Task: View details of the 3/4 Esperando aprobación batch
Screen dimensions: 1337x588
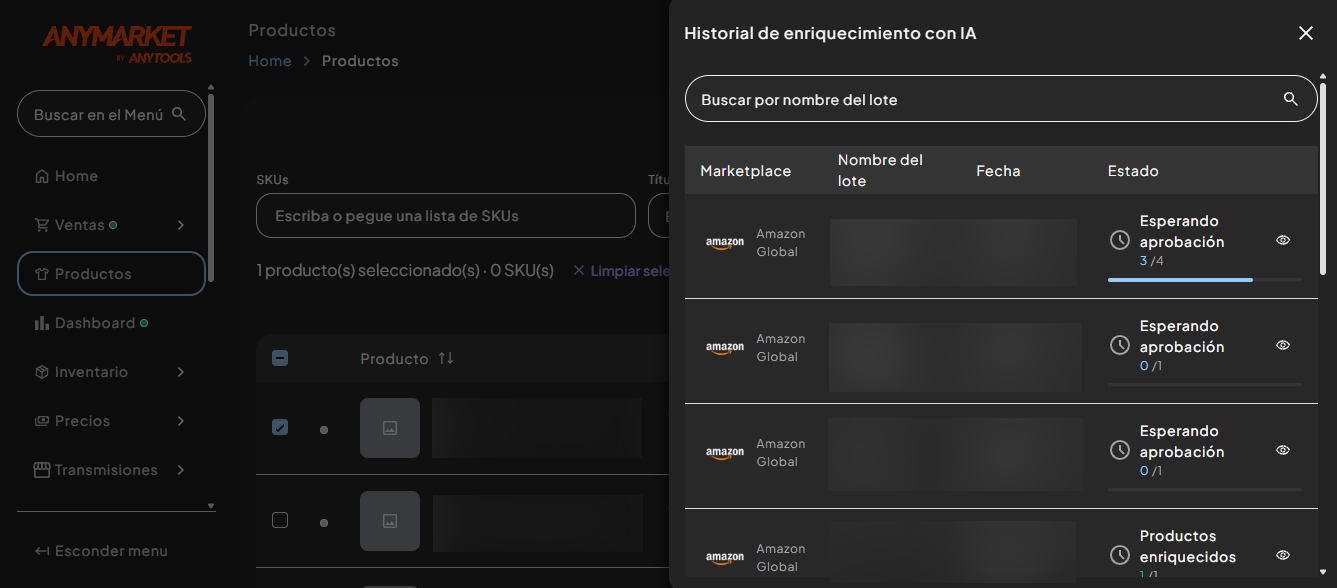Action: 1283,240
